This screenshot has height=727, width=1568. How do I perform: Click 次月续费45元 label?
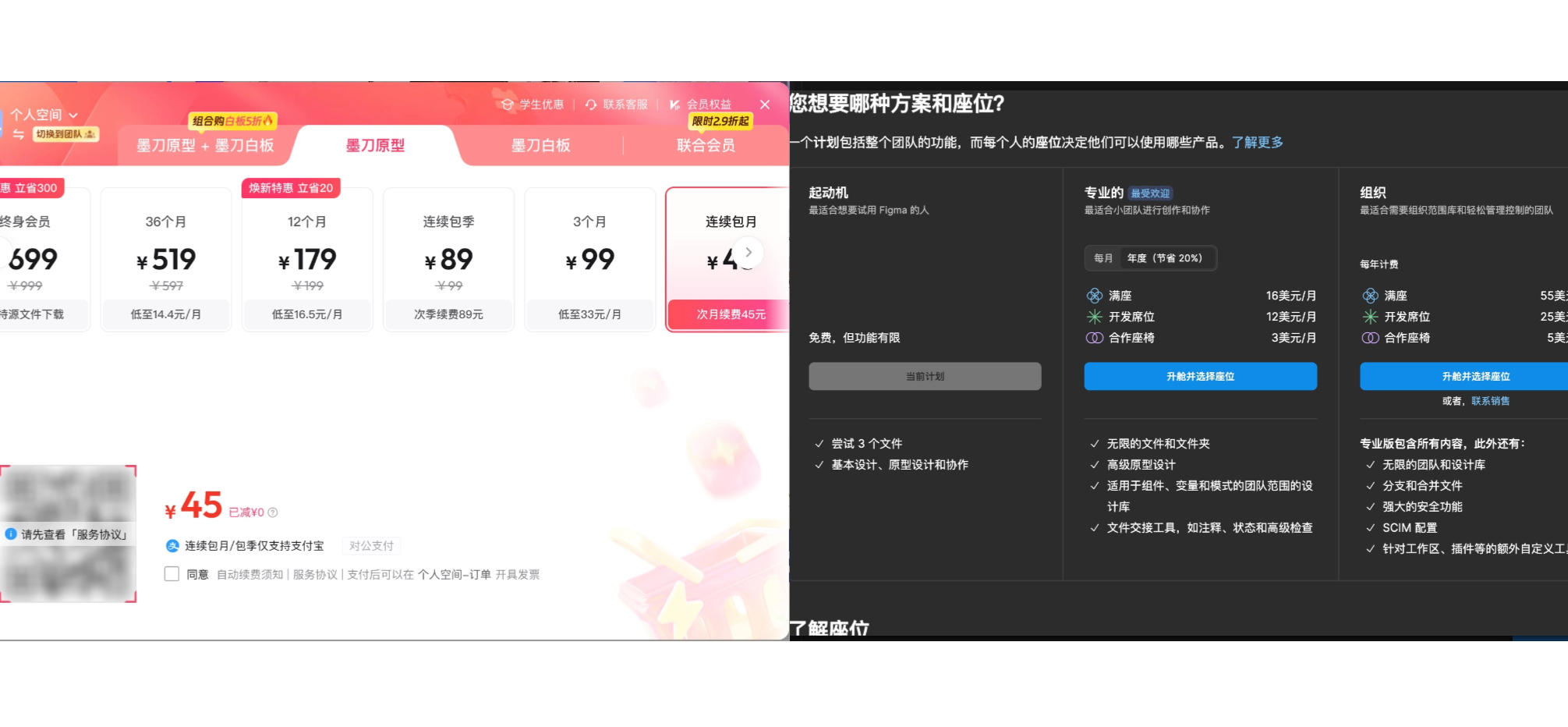pyautogui.click(x=731, y=314)
